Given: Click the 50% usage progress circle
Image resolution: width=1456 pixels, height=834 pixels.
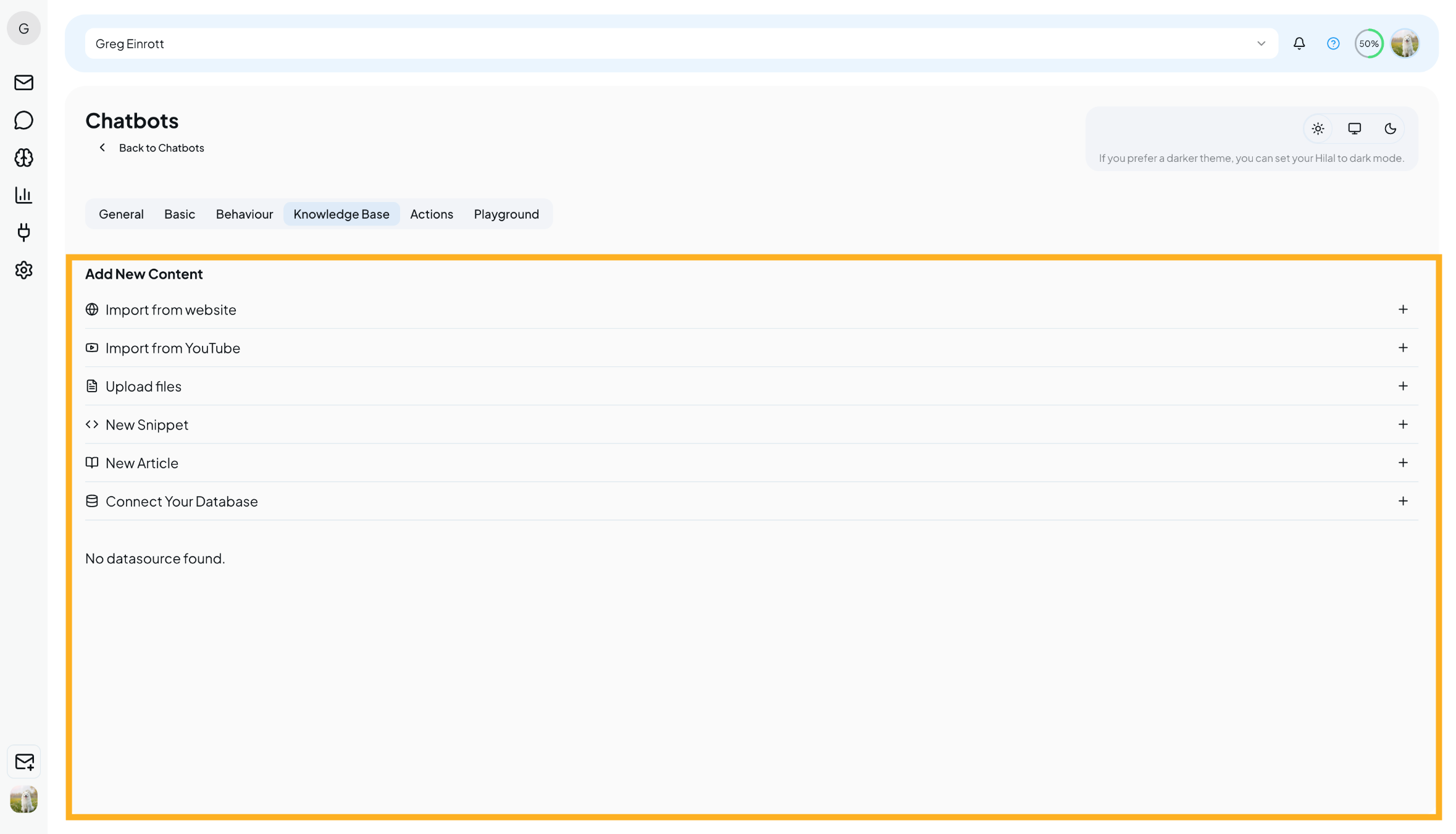Looking at the screenshot, I should (1368, 43).
